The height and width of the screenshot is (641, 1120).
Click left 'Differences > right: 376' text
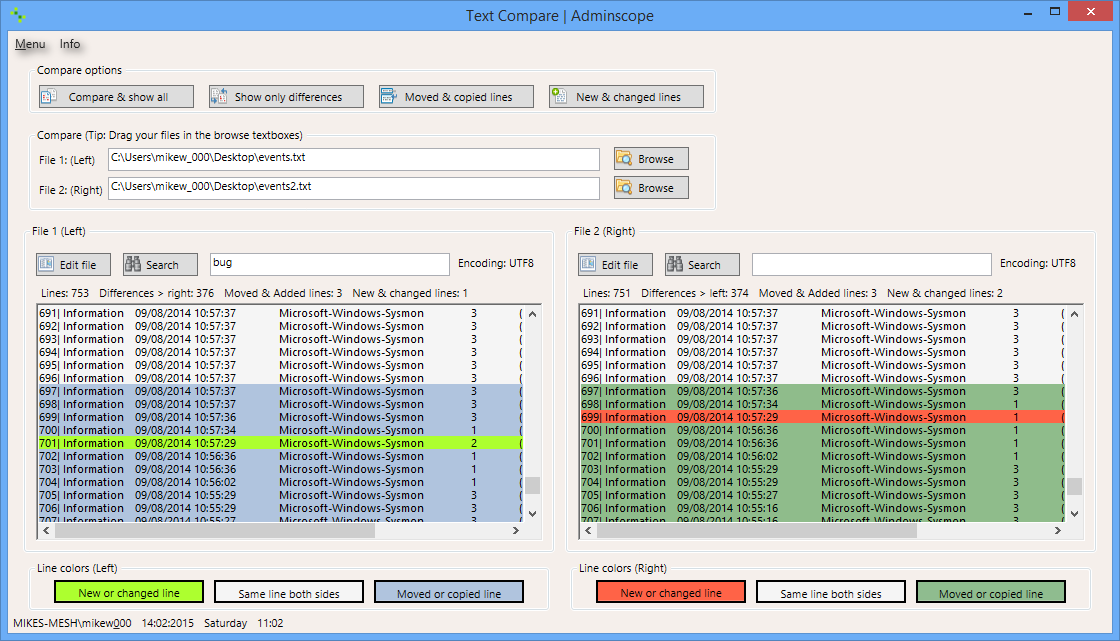[x=156, y=293]
